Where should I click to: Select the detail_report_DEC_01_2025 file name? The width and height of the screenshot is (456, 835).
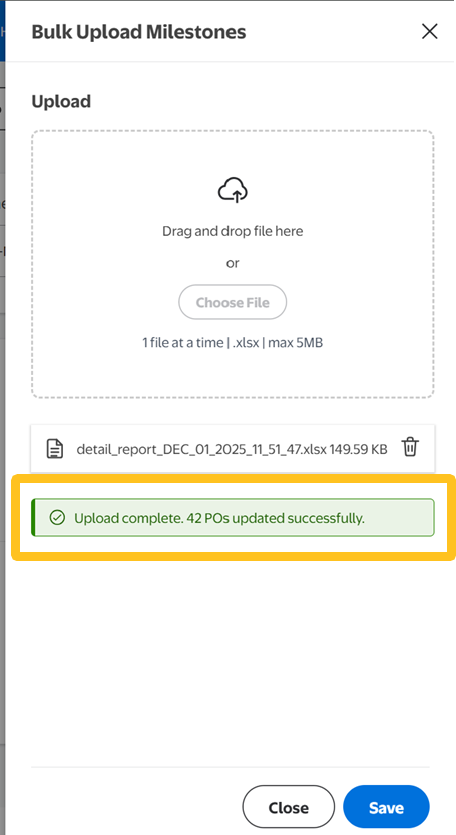201,449
